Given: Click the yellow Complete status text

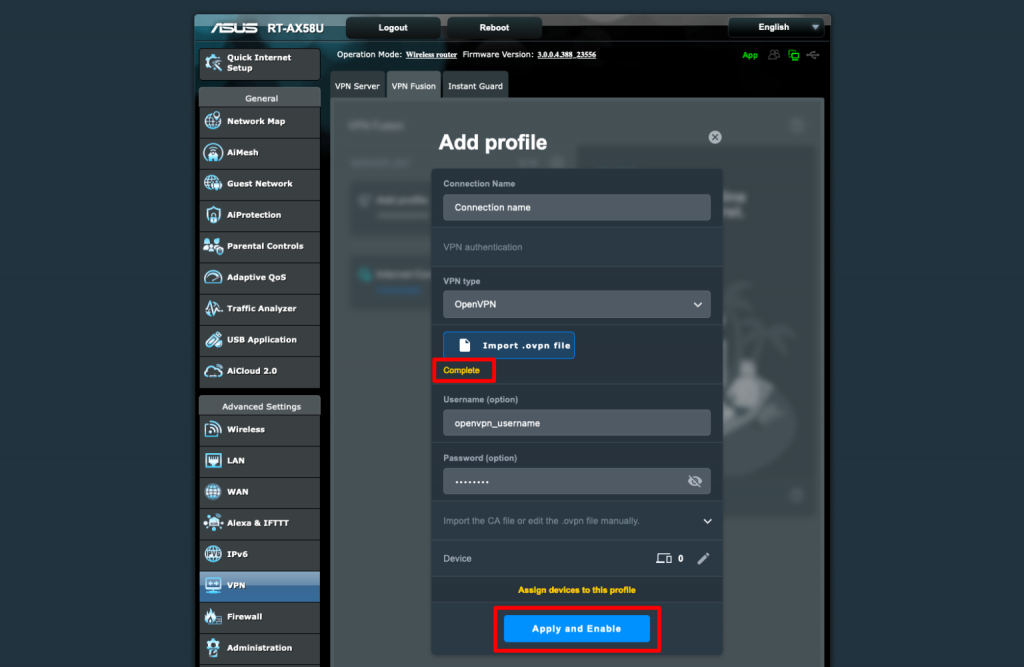Looking at the screenshot, I should click(x=461, y=370).
